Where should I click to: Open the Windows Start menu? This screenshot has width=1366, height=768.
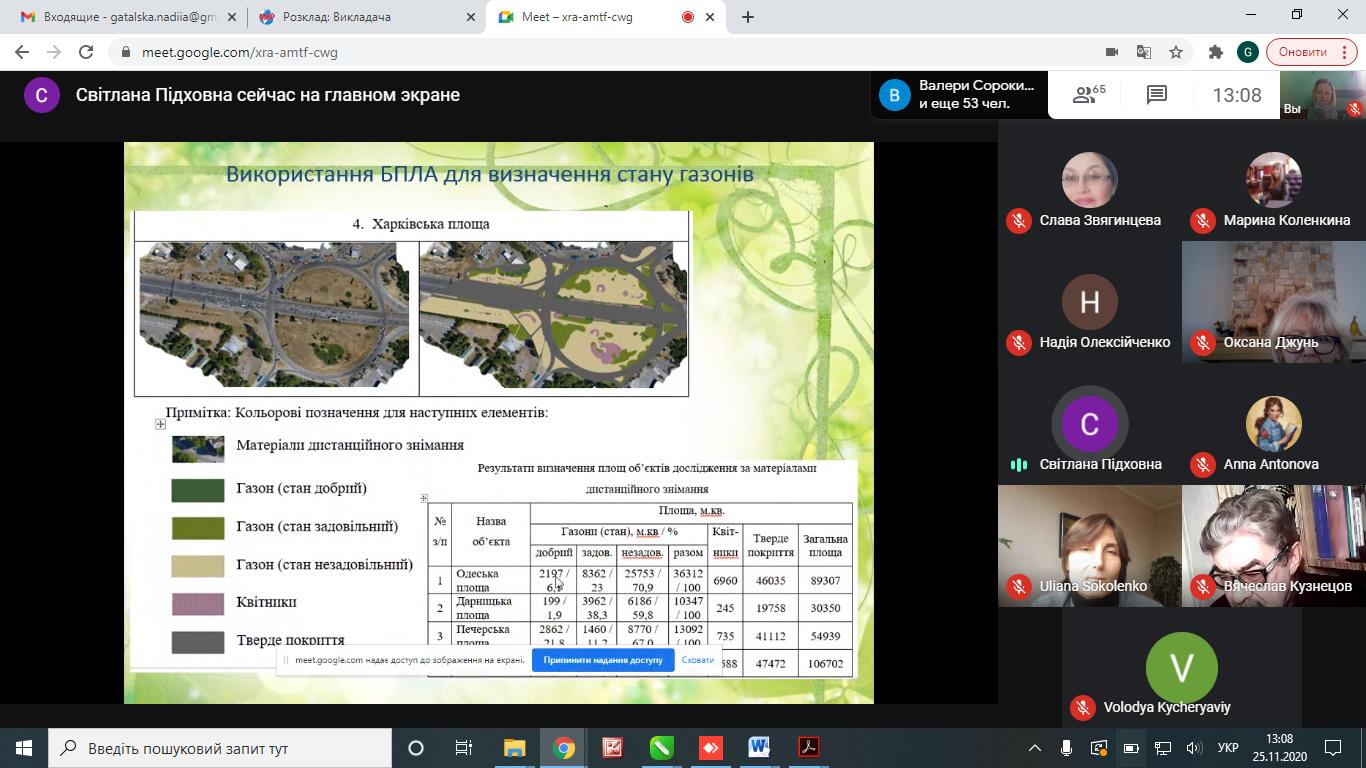[x=23, y=747]
